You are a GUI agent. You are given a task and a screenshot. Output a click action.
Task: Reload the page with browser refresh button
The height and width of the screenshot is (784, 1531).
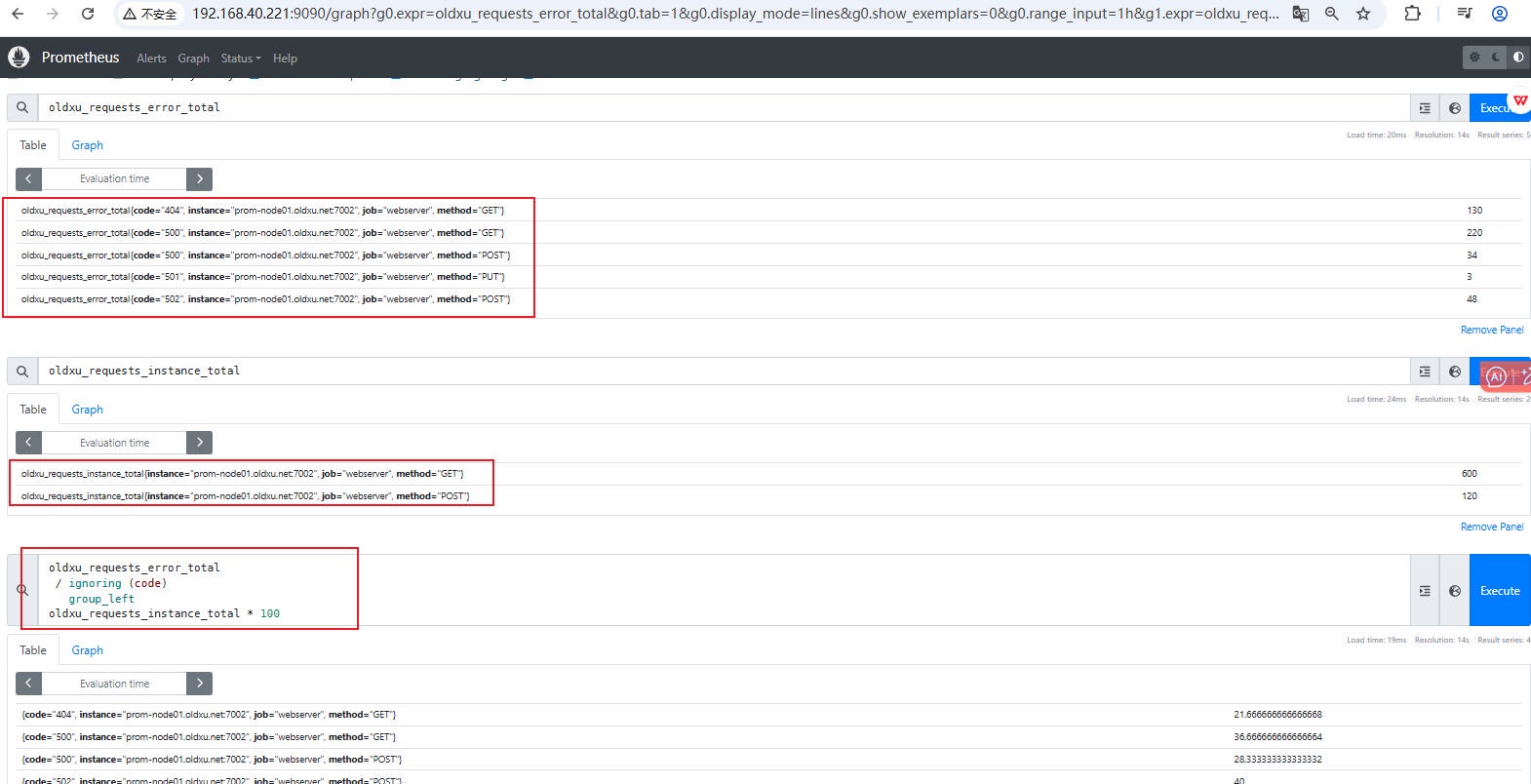pos(88,14)
